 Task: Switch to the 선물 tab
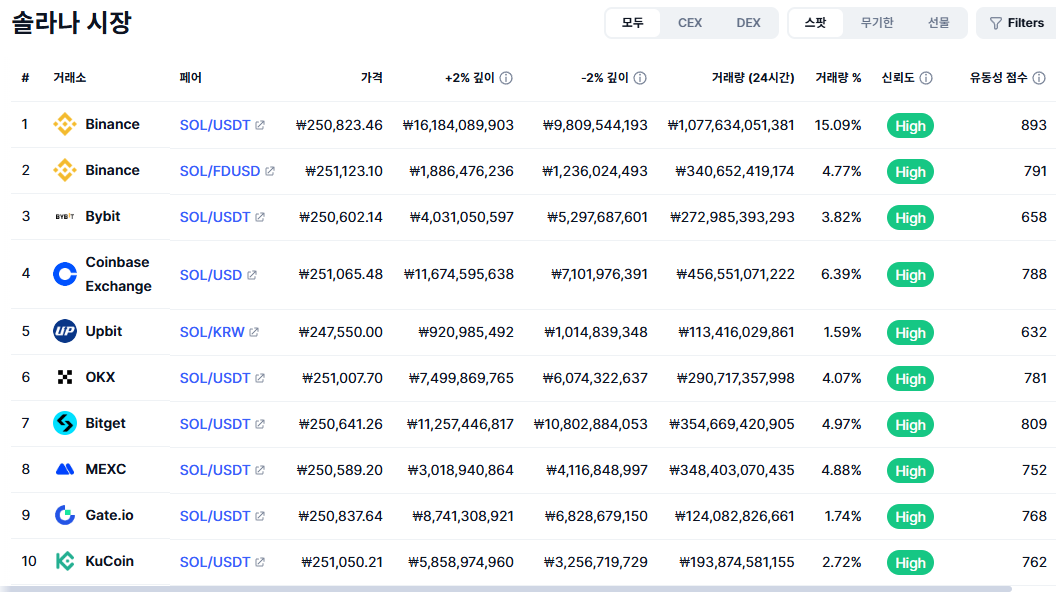pos(938,23)
